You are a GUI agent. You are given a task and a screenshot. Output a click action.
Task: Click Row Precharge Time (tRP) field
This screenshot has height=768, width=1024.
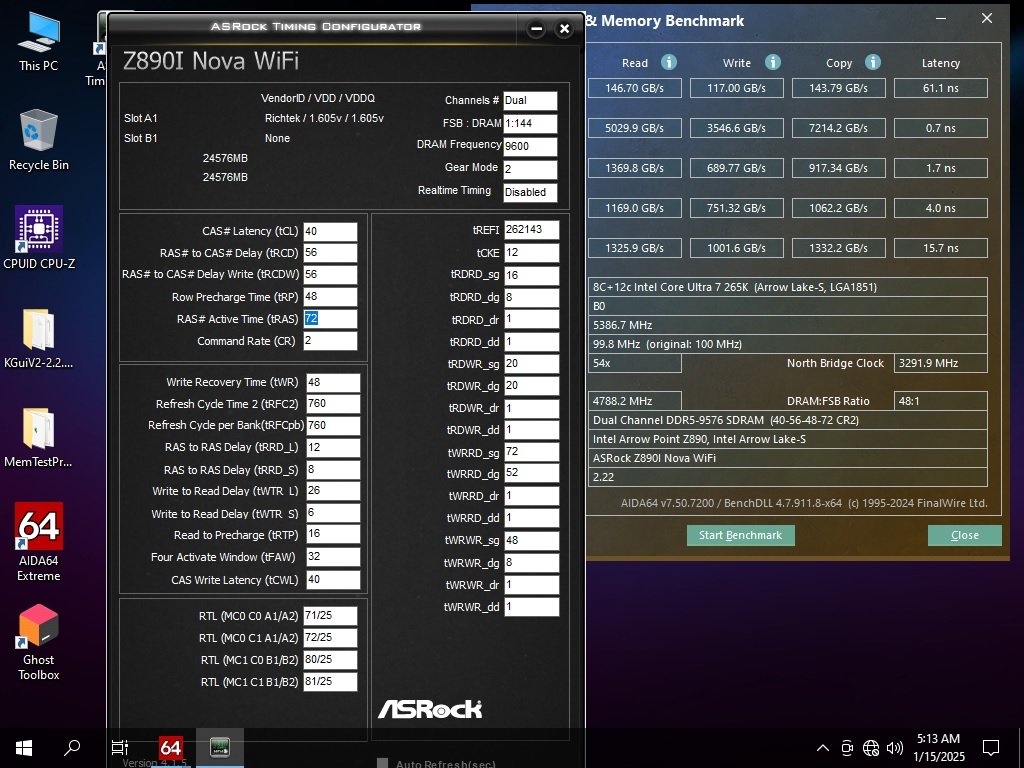coord(330,296)
